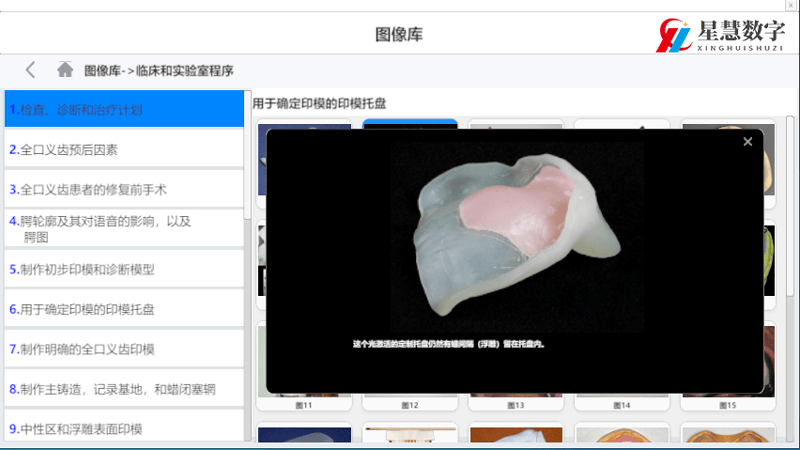Go to home via house icon
This screenshot has width=800, height=450.
(x=65, y=69)
